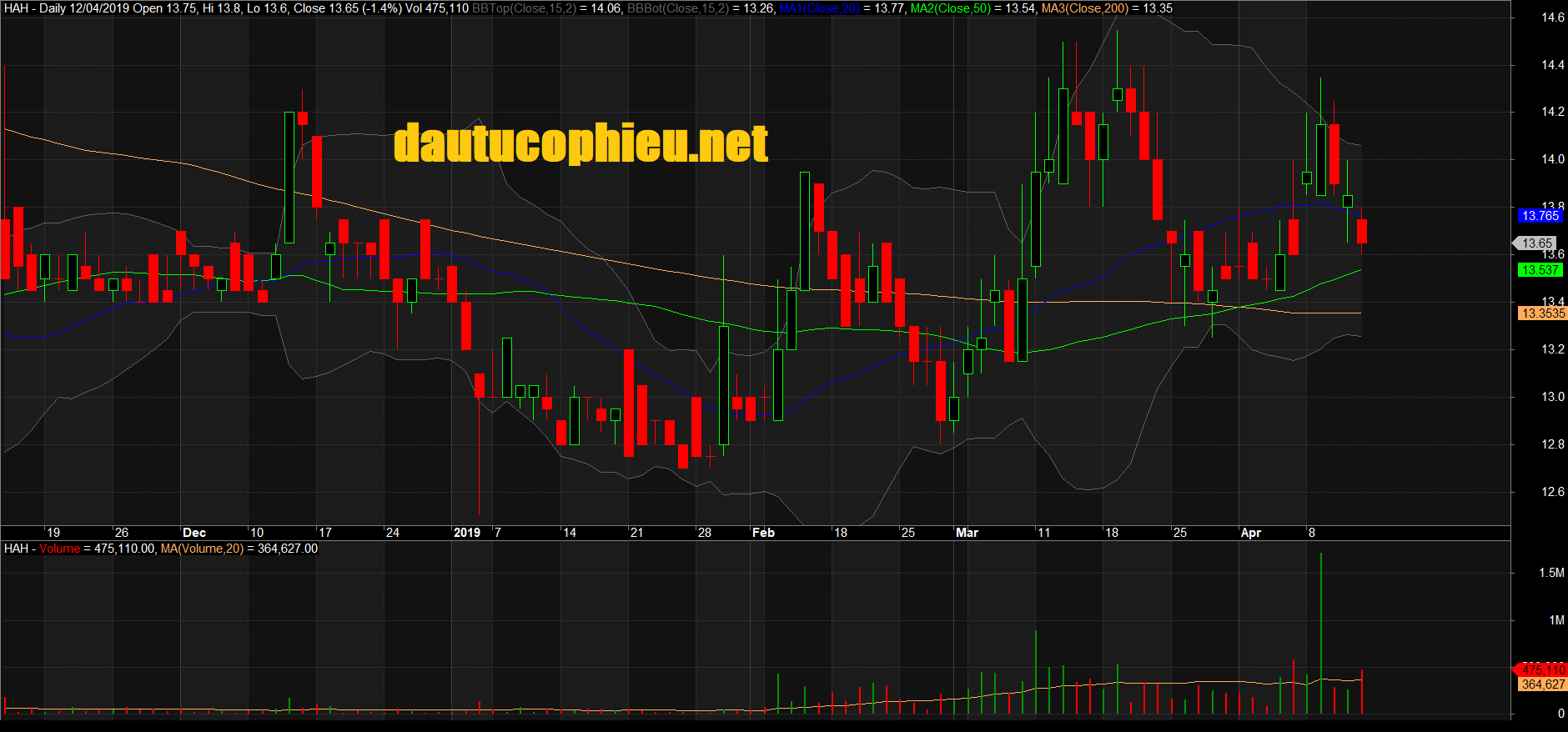Click the 28 date marker before Feb
Viewport: 1568px width, 732px height.
click(705, 533)
